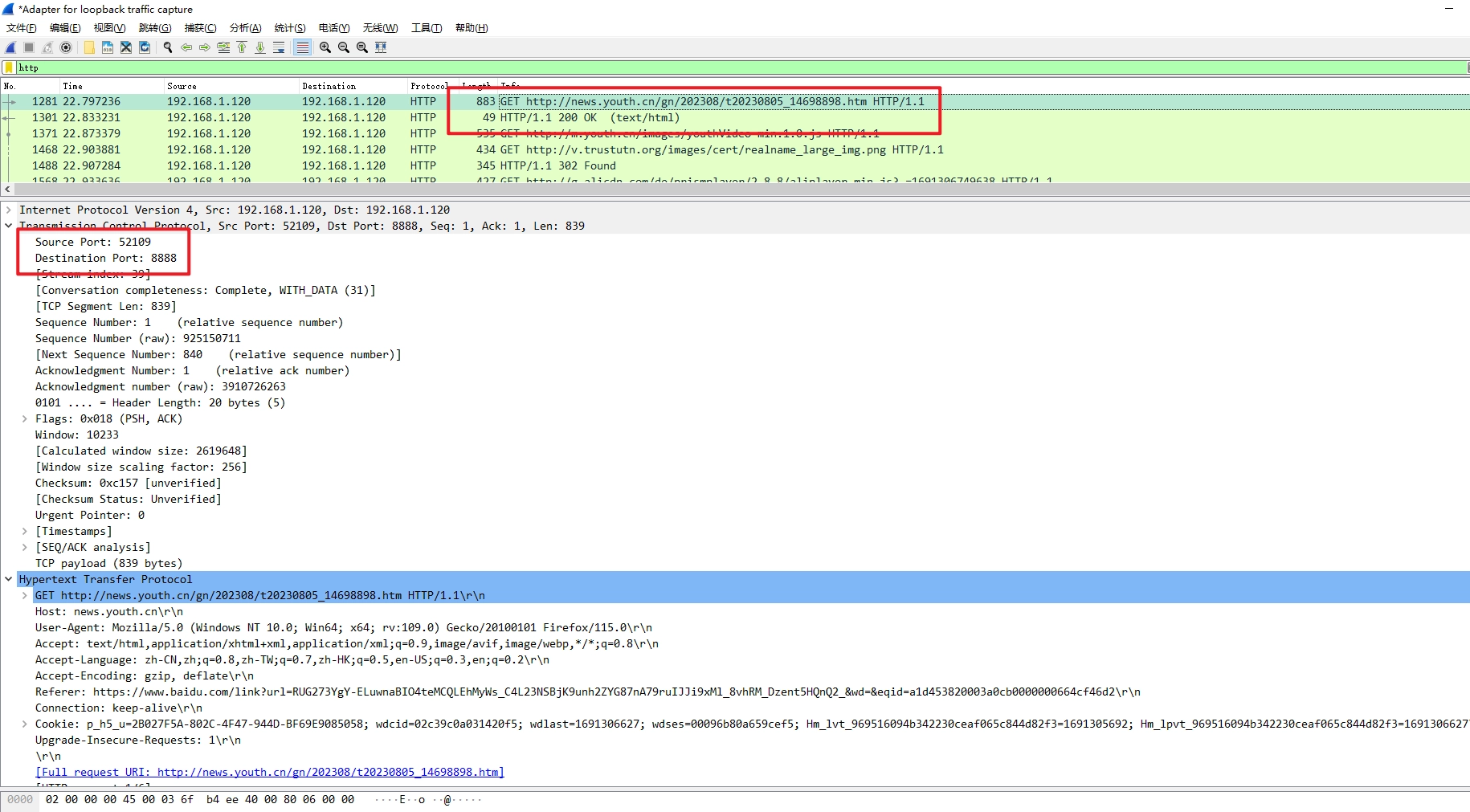Click the find packet magnifier icon
Screen dimensions: 1470x812
[x=168, y=47]
